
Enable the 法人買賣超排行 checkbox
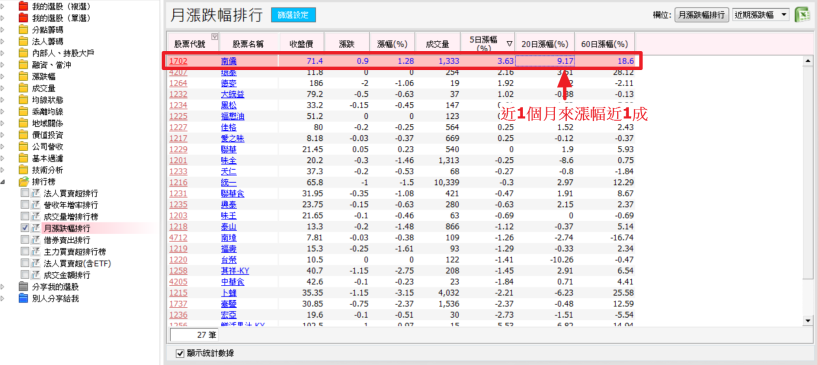(x=25, y=193)
